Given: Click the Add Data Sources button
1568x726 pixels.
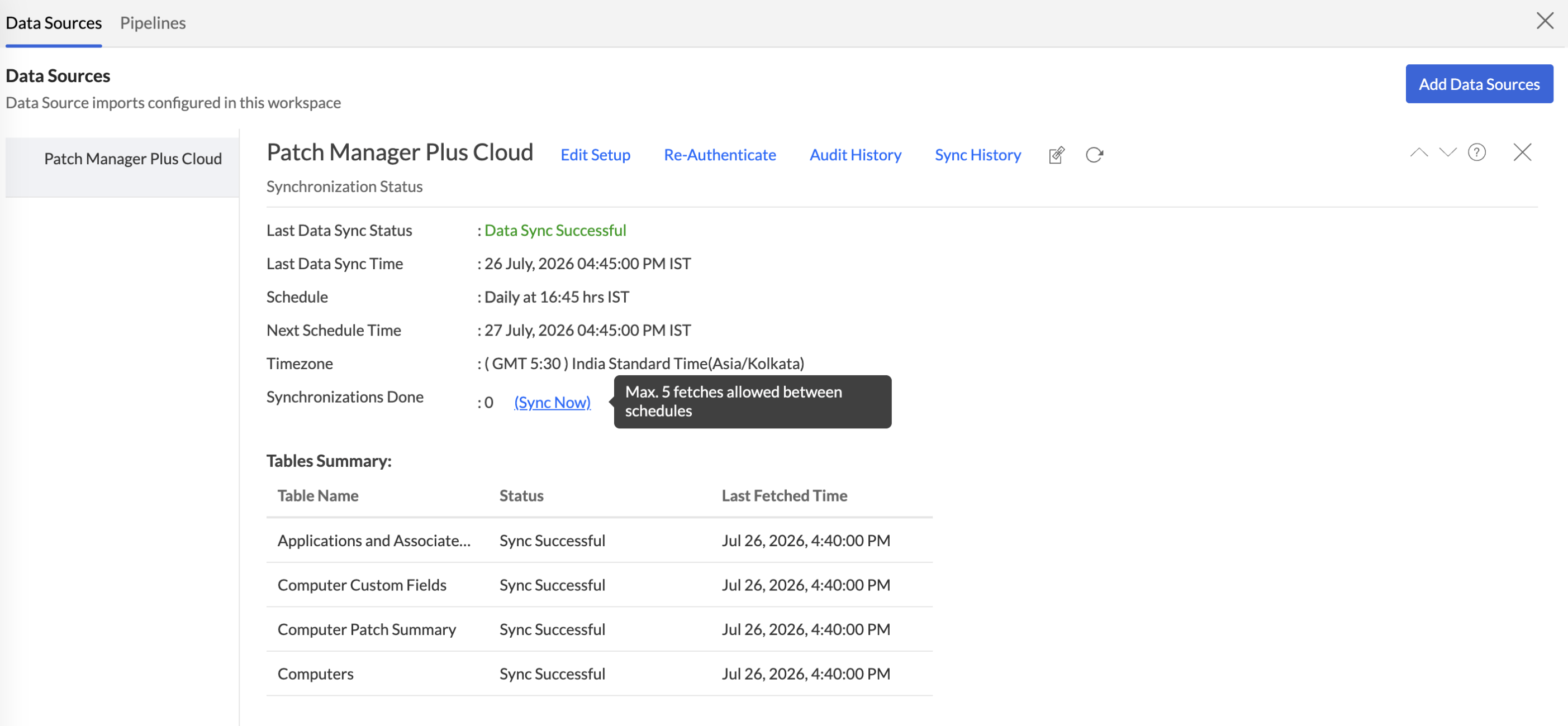Looking at the screenshot, I should [x=1479, y=84].
